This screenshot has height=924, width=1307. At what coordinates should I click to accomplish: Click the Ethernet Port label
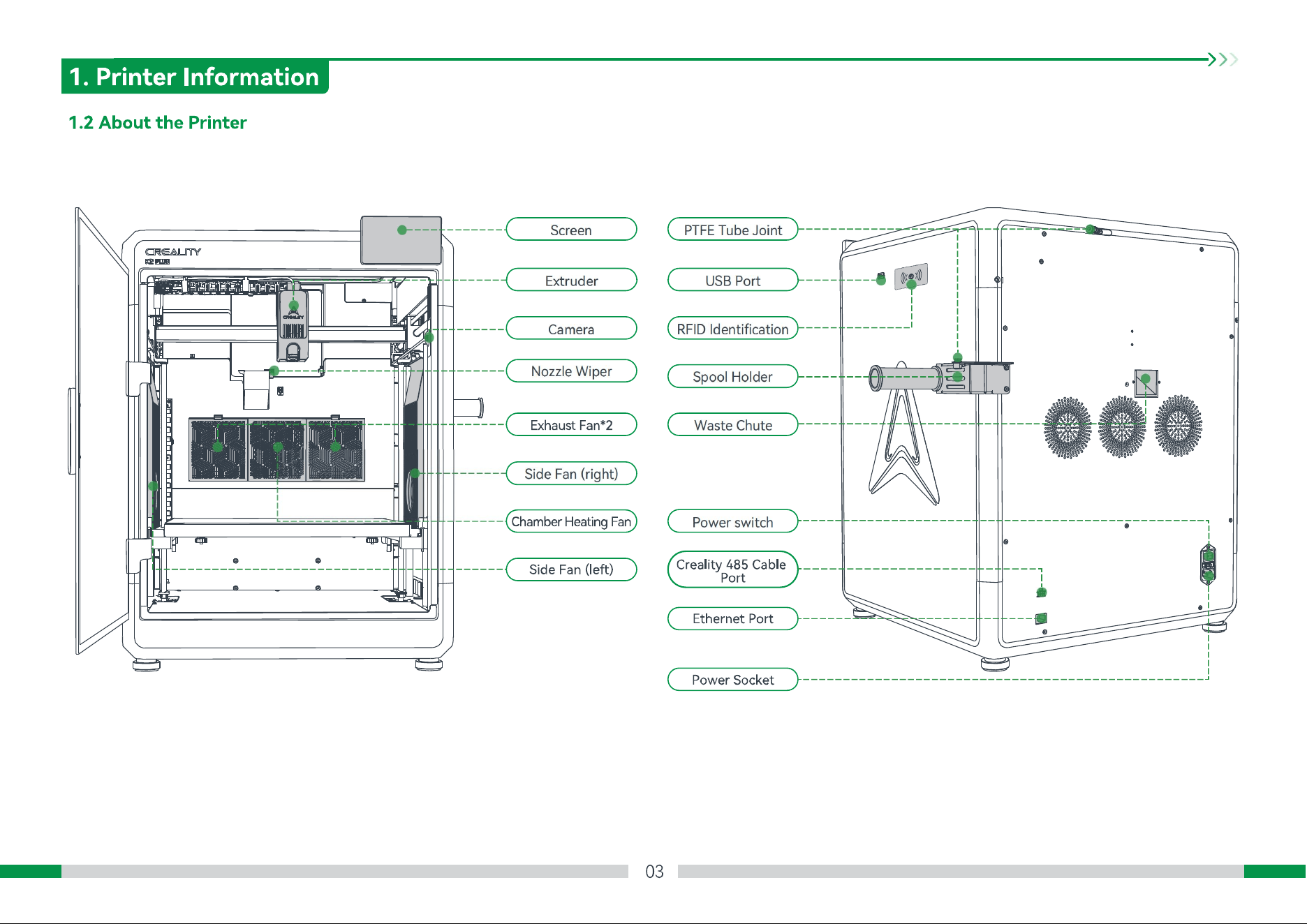(x=732, y=618)
